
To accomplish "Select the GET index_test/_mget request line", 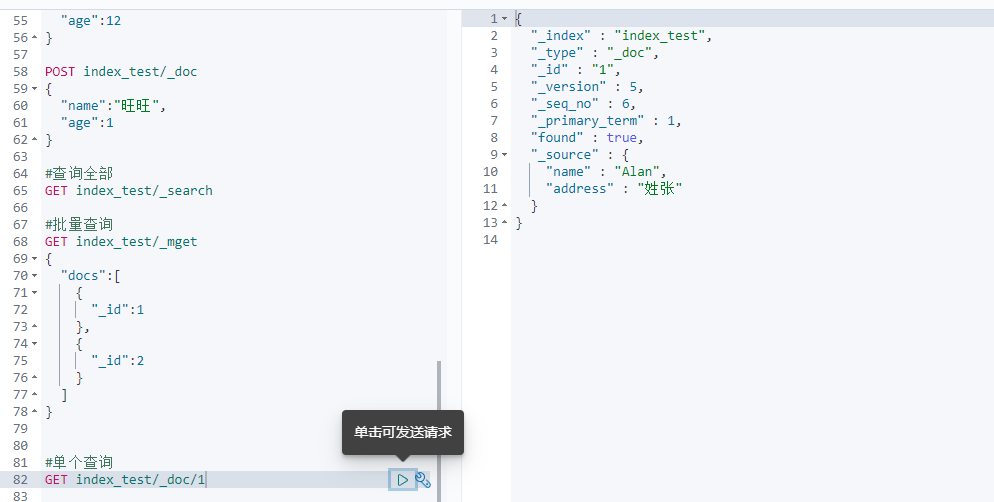I will tap(121, 241).
